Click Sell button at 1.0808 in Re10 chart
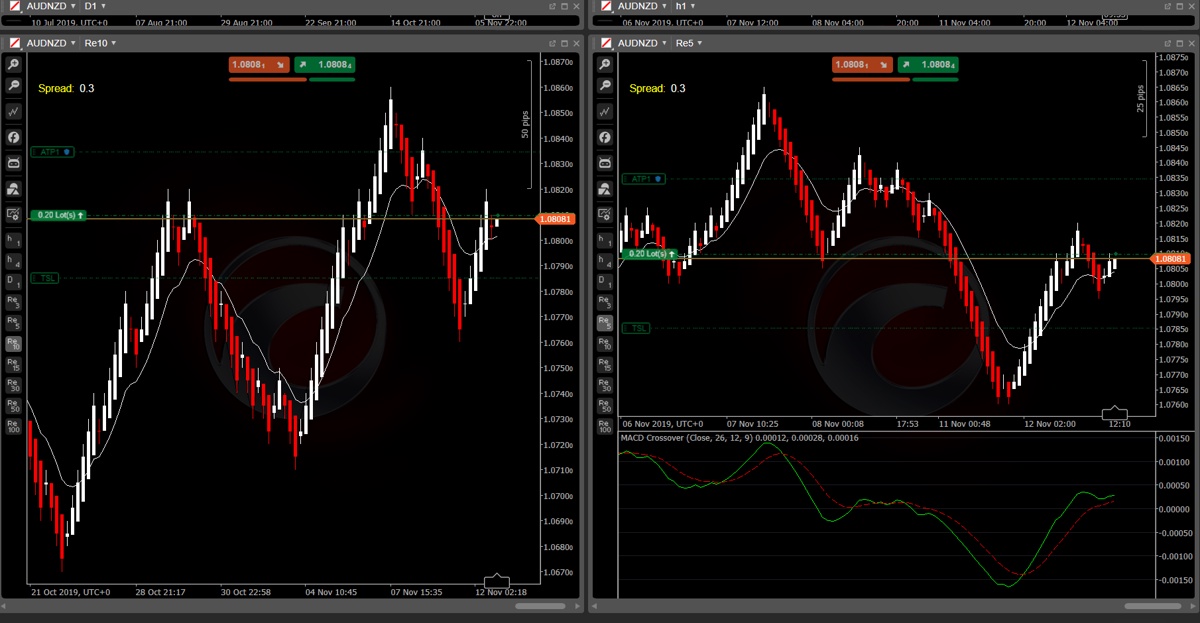 tap(260, 65)
